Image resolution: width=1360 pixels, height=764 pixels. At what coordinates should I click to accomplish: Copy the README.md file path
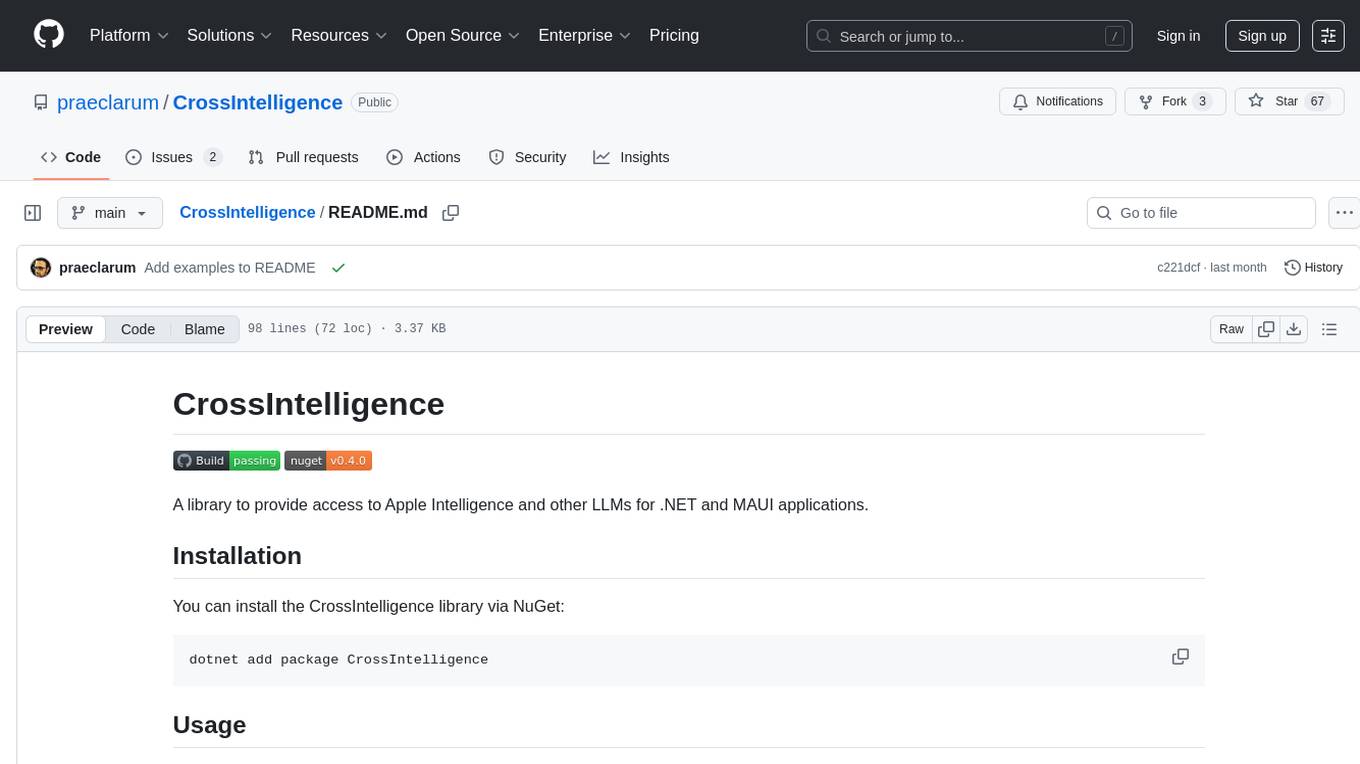tap(451, 213)
